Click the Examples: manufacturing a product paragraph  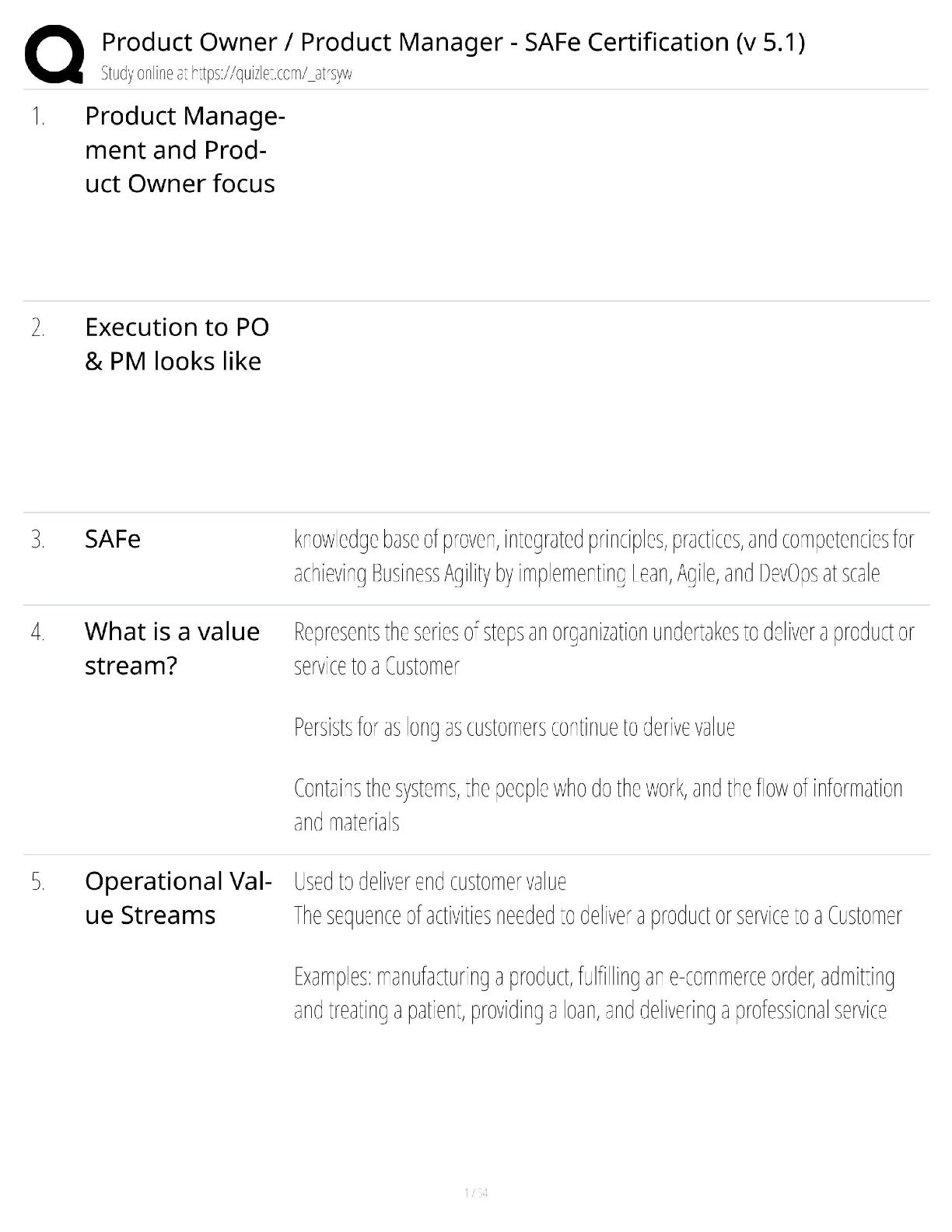tap(593, 993)
